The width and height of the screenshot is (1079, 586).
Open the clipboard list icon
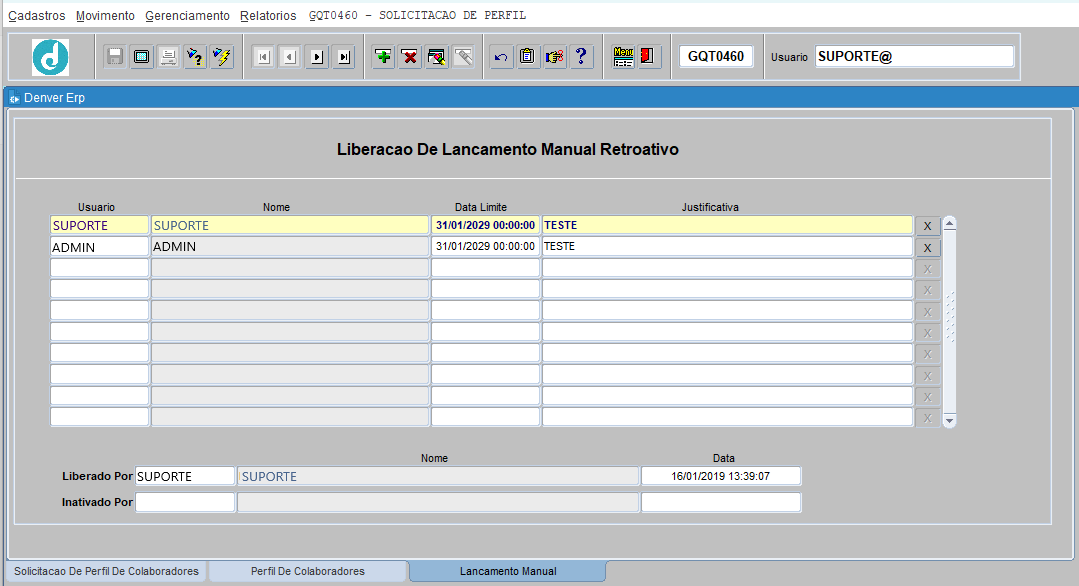[x=528, y=56]
